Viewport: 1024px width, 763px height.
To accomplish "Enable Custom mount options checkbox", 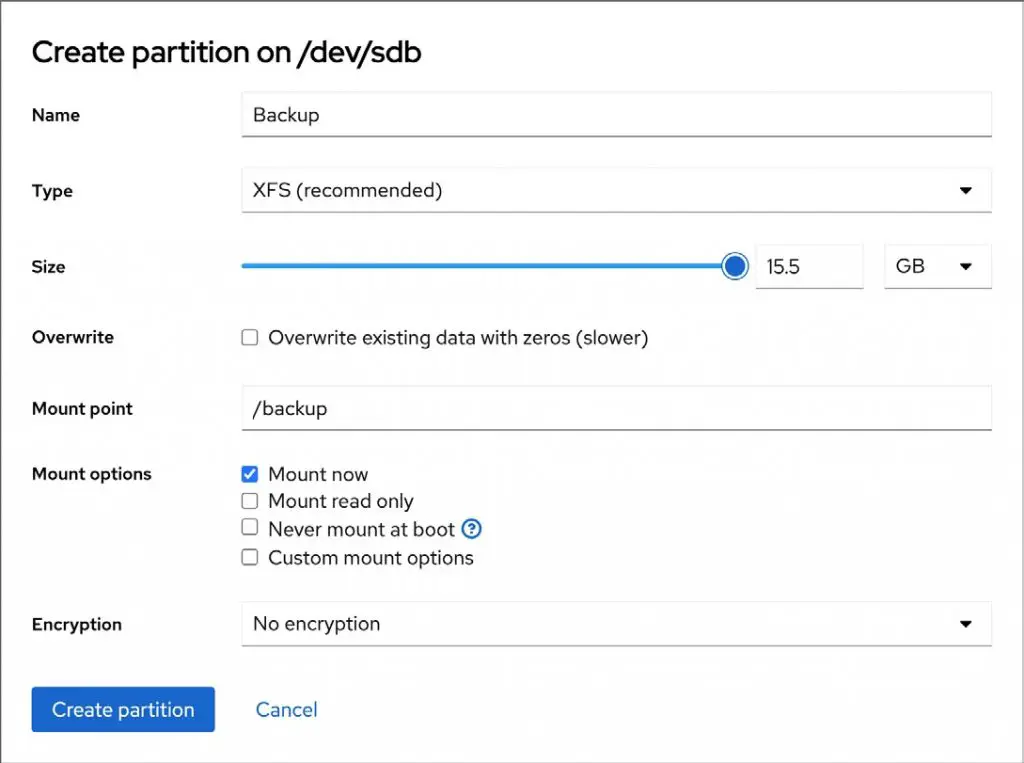I will coord(250,558).
